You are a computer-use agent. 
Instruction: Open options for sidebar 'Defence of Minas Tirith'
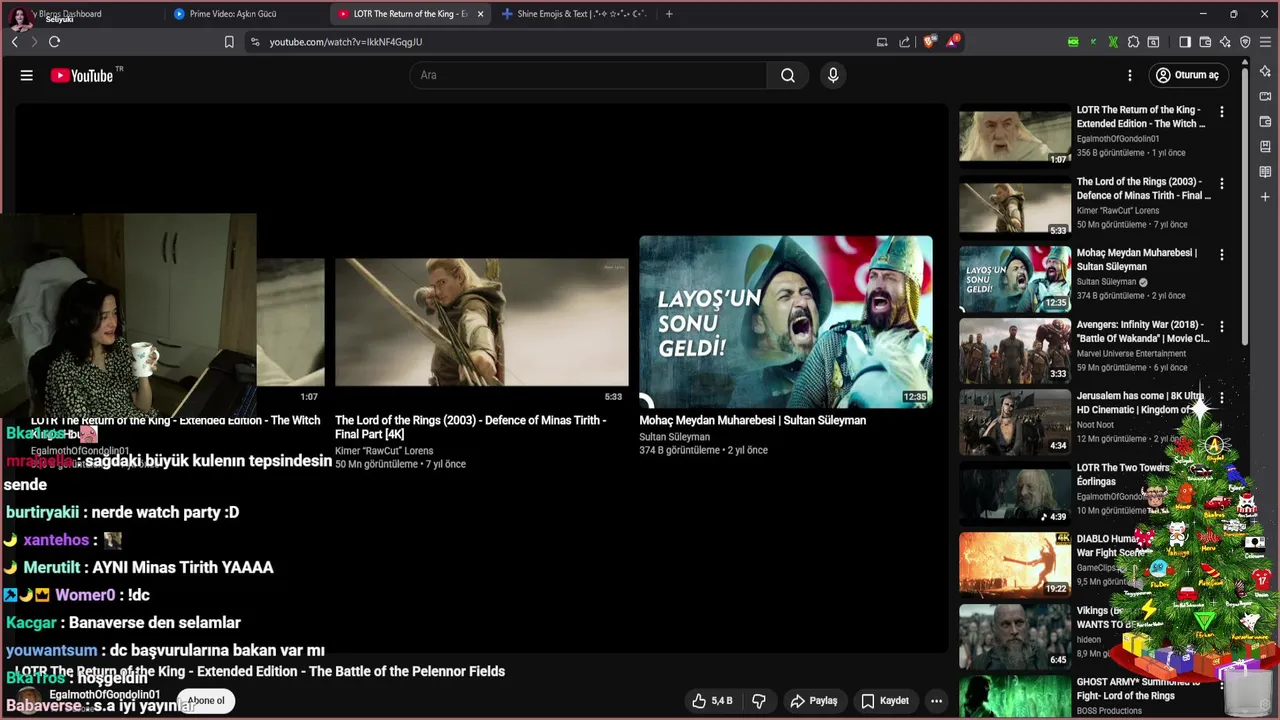tap(1221, 184)
